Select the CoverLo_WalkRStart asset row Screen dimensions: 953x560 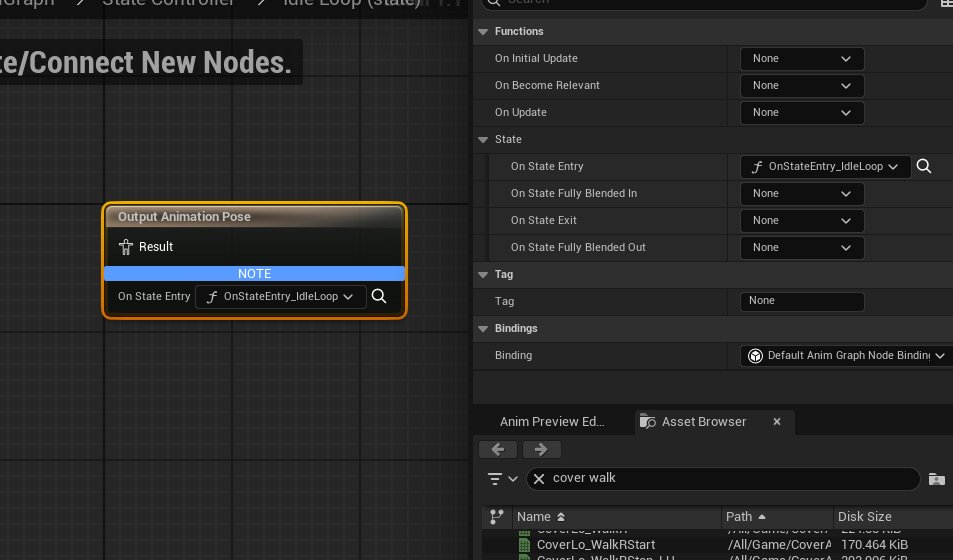coord(717,545)
